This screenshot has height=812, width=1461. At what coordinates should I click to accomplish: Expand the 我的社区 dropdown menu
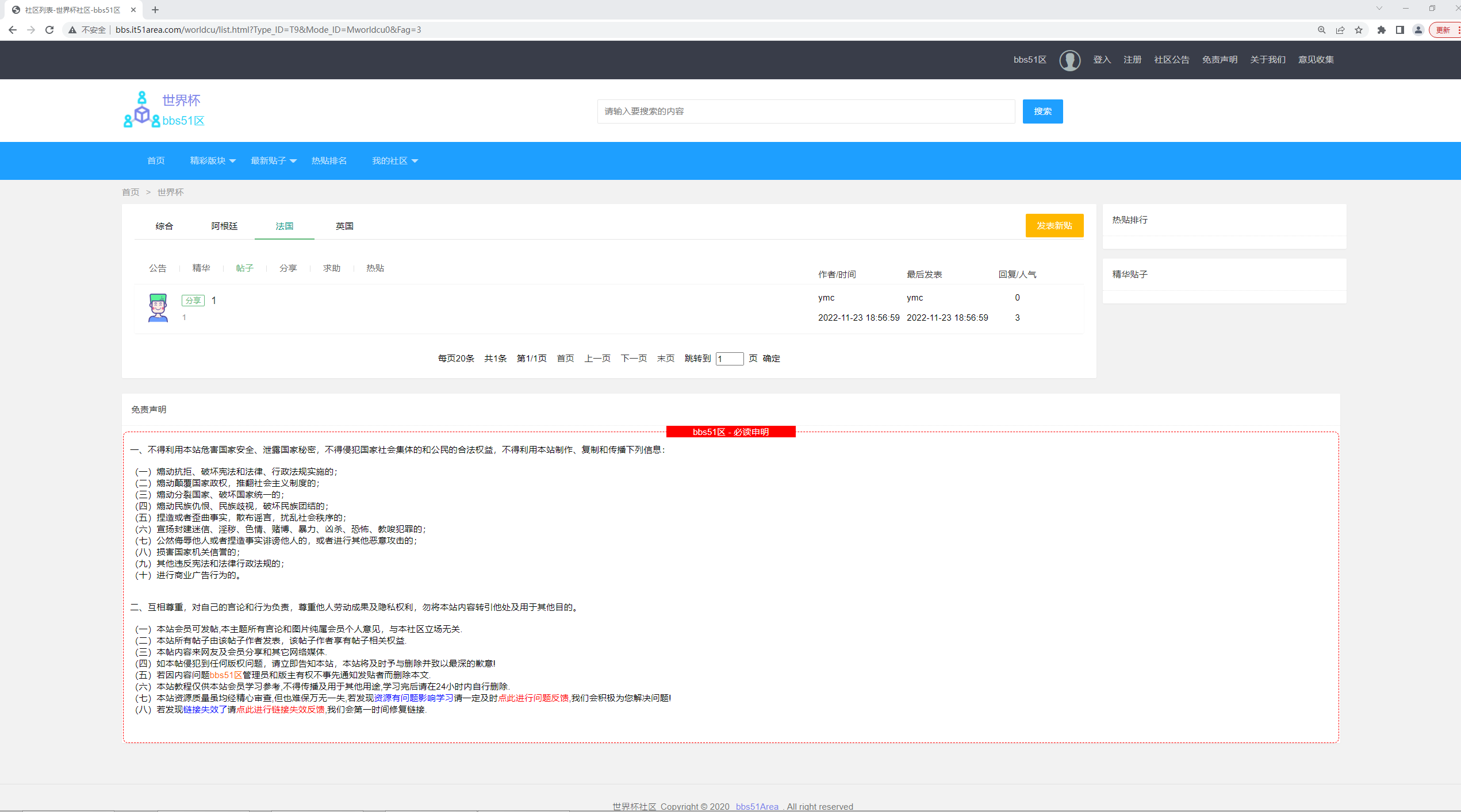coord(395,161)
